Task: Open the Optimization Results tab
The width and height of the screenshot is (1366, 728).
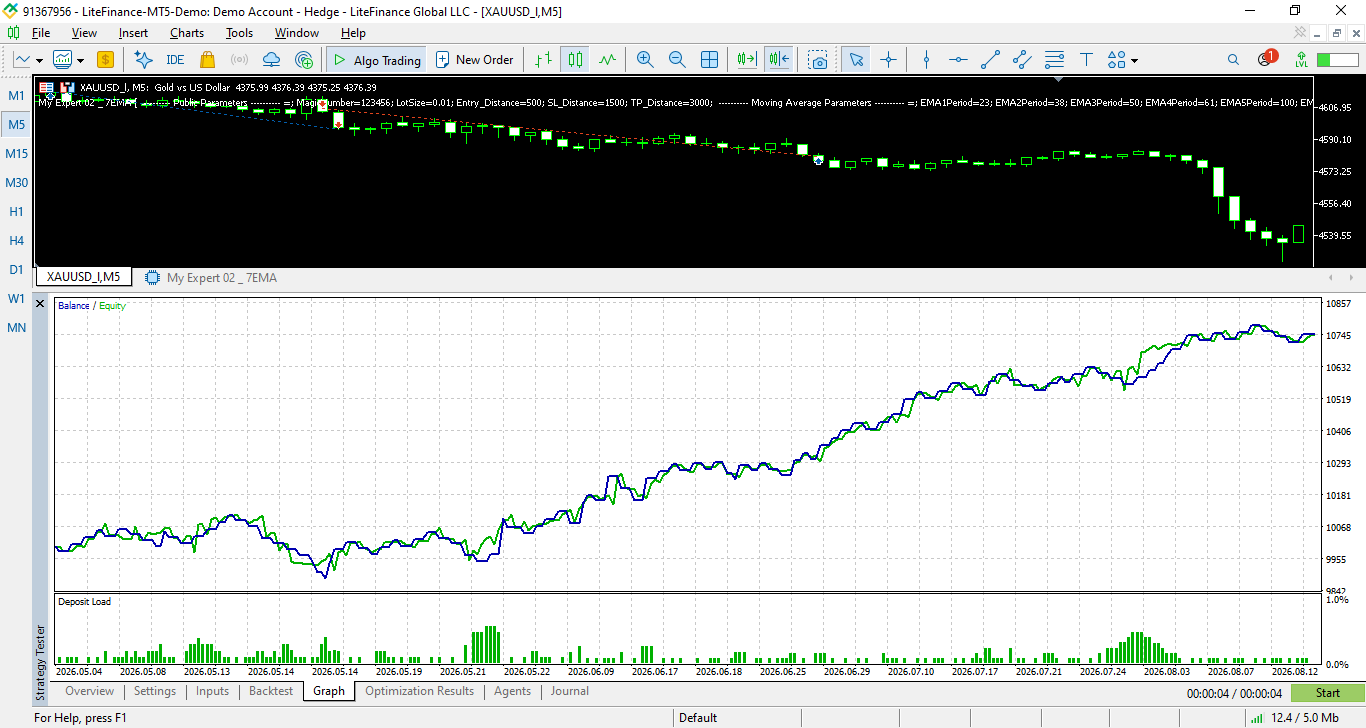Action: click(x=420, y=691)
